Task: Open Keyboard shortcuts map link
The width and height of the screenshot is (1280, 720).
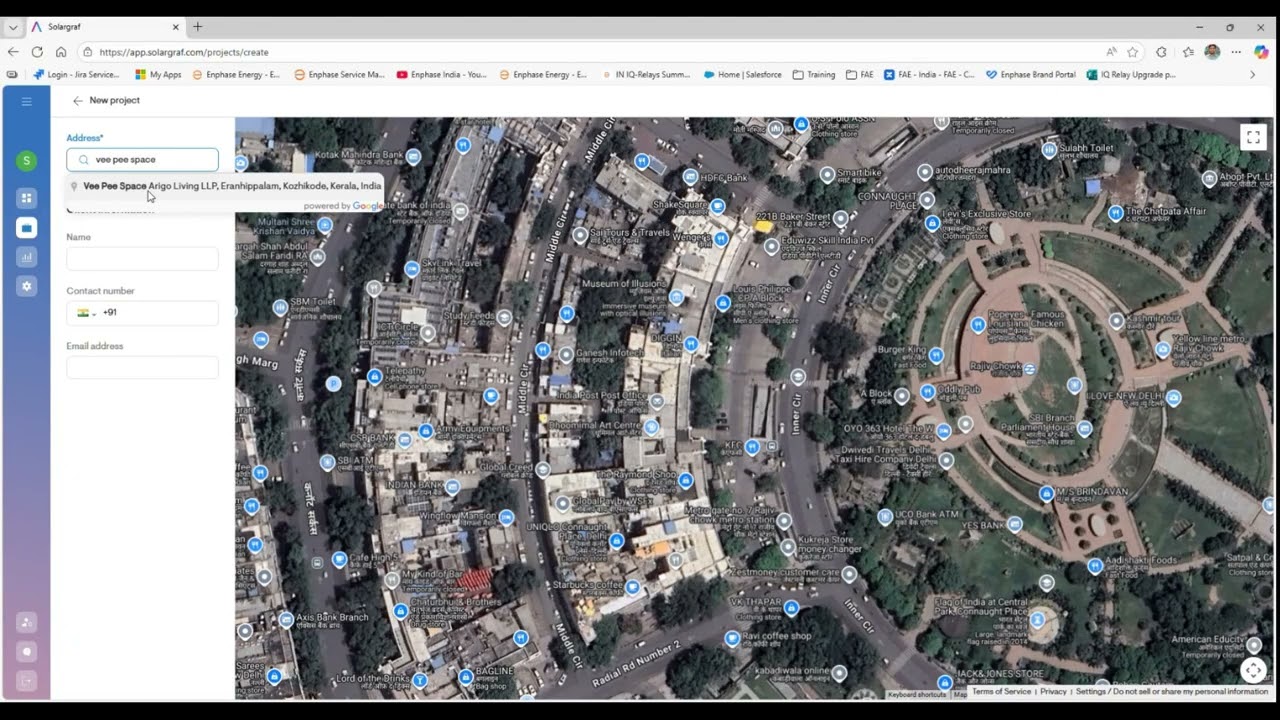Action: (916, 694)
